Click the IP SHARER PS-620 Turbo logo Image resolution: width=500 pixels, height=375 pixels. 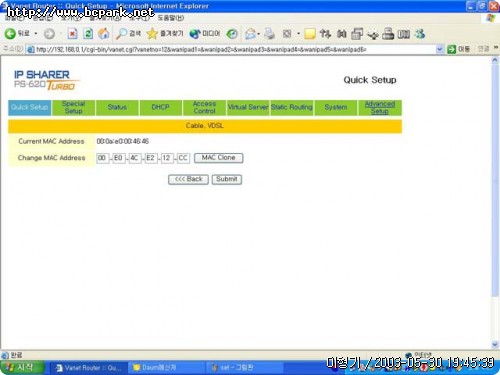[x=46, y=80]
